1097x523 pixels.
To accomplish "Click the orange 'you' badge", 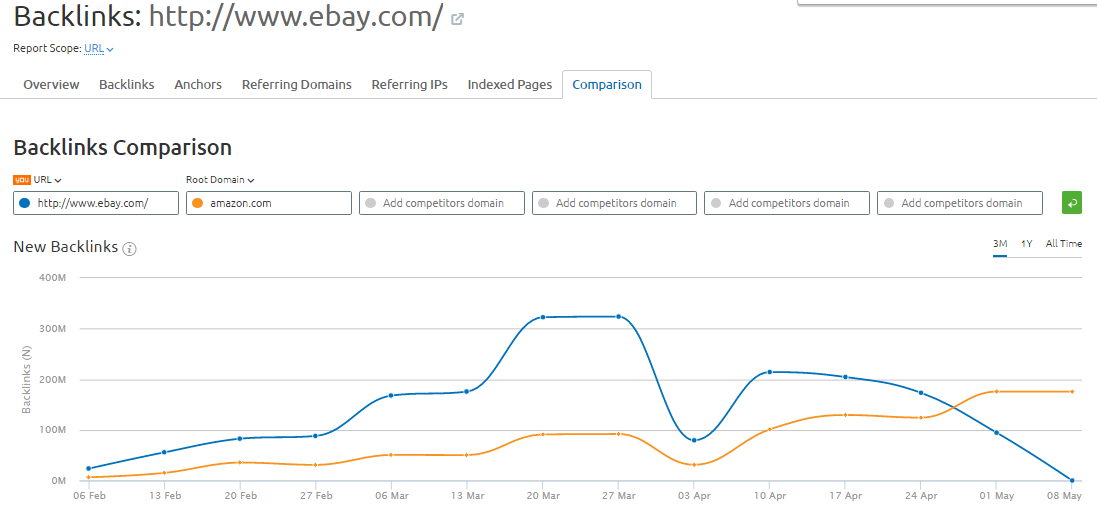I will (x=22, y=180).
